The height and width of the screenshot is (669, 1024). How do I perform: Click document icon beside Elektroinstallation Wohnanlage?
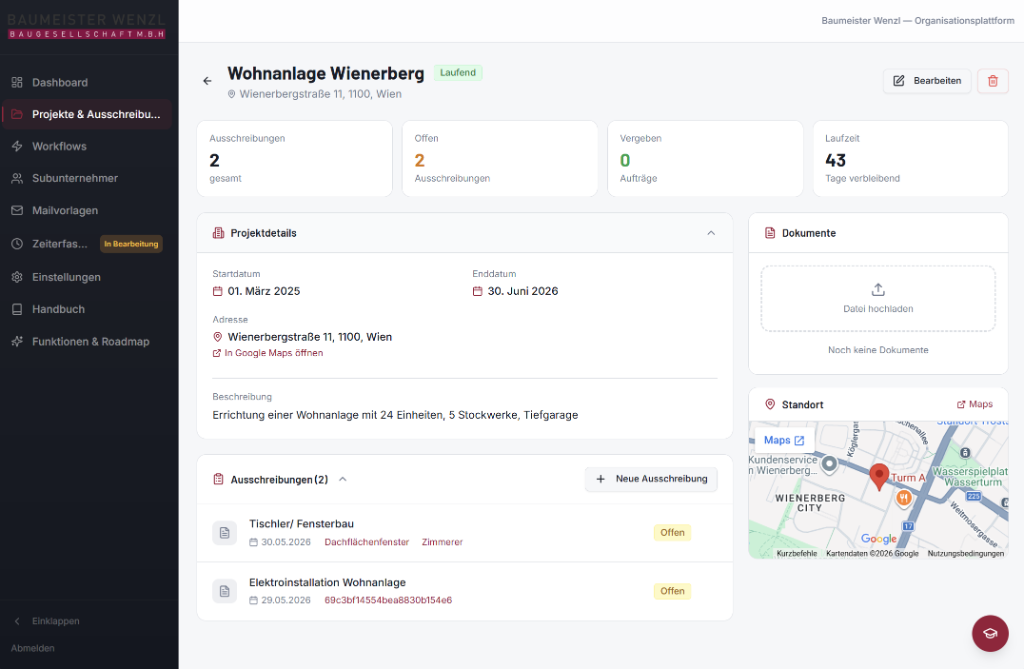coord(225,591)
